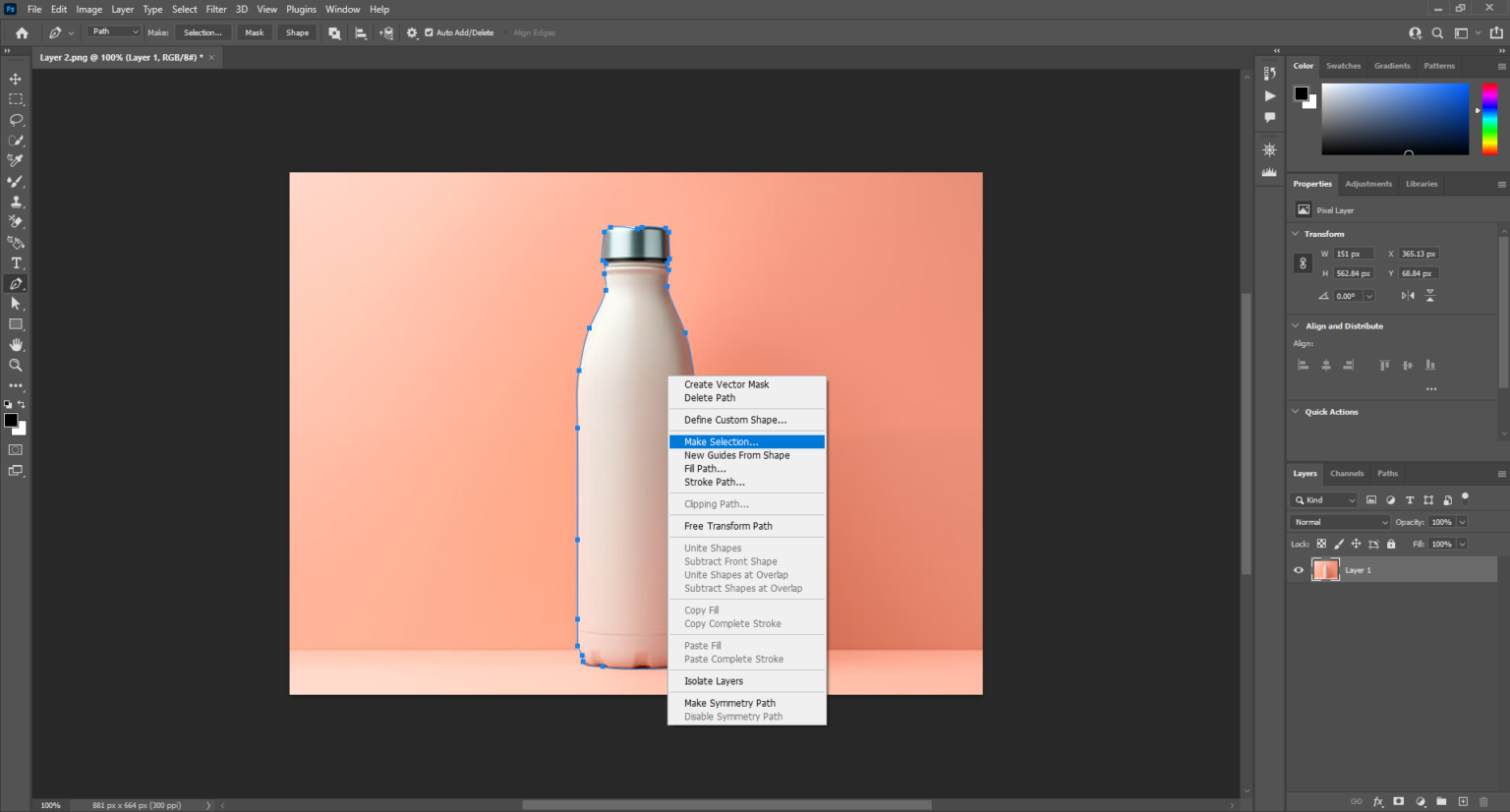
Task: Select the Hand tool
Action: (x=15, y=344)
